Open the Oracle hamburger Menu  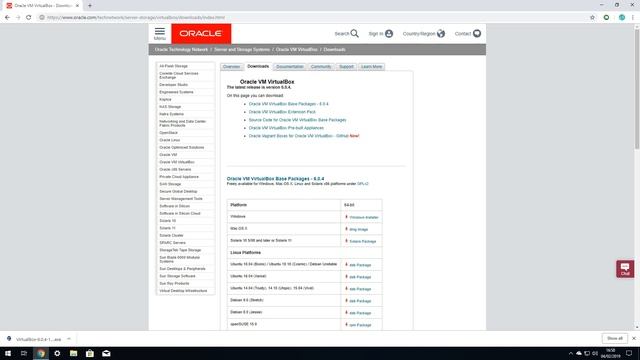(160, 33)
